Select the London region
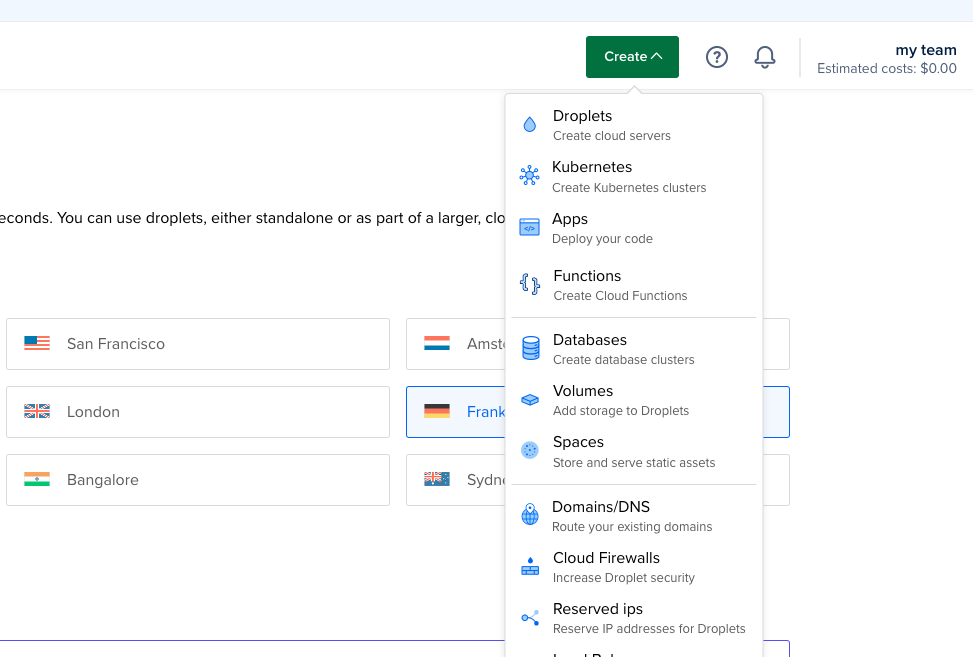This screenshot has width=973, height=657. click(198, 412)
